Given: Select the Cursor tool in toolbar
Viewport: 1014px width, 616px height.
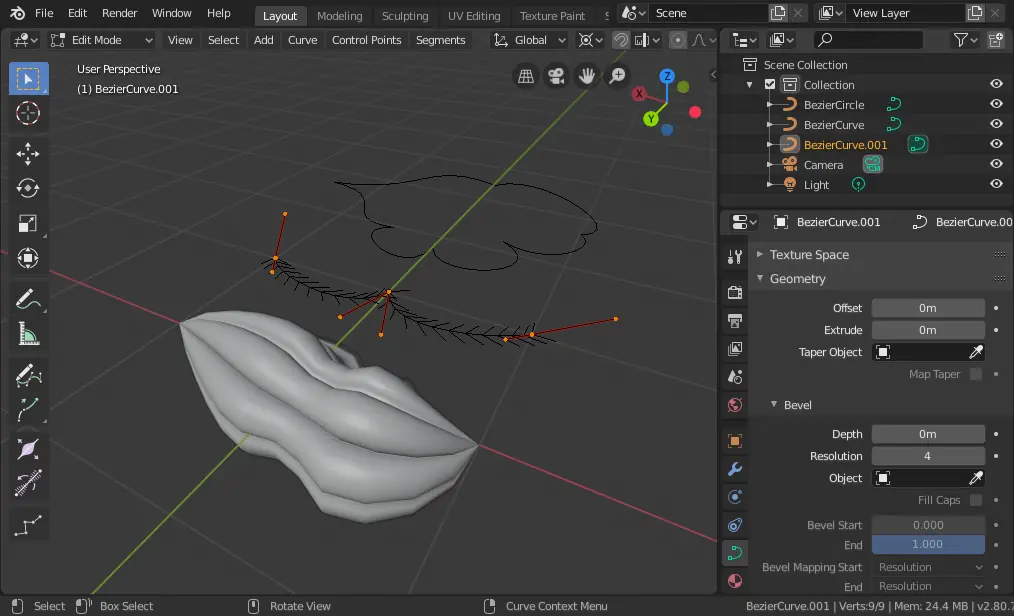Looking at the screenshot, I should 28,113.
